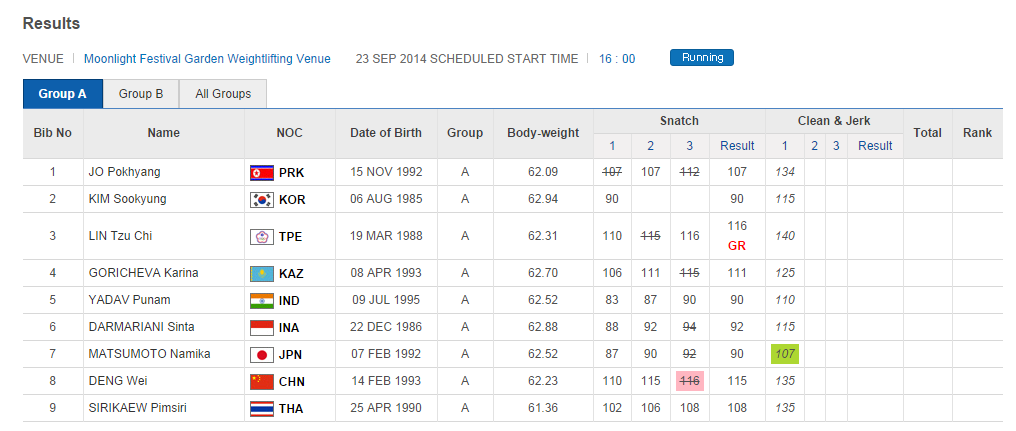
Task: Click the TPE flag icon
Action: pos(261,237)
